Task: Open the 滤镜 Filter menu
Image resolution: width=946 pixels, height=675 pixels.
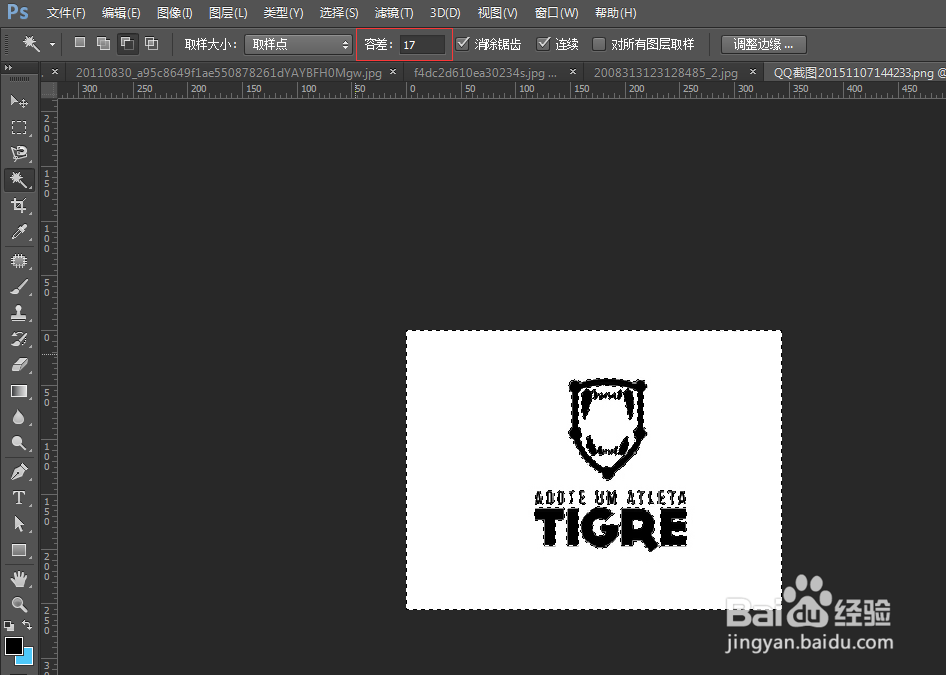Action: 393,13
